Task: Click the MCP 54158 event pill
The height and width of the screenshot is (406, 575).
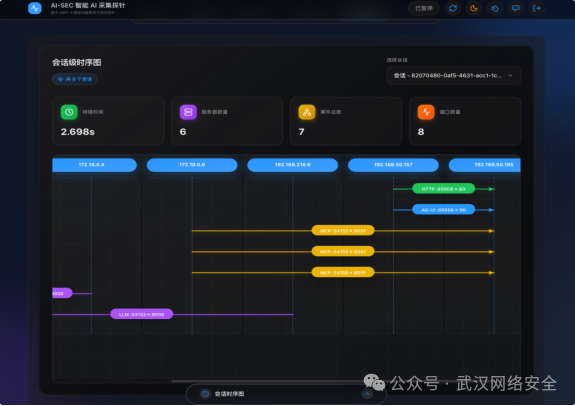Action: 343,273
